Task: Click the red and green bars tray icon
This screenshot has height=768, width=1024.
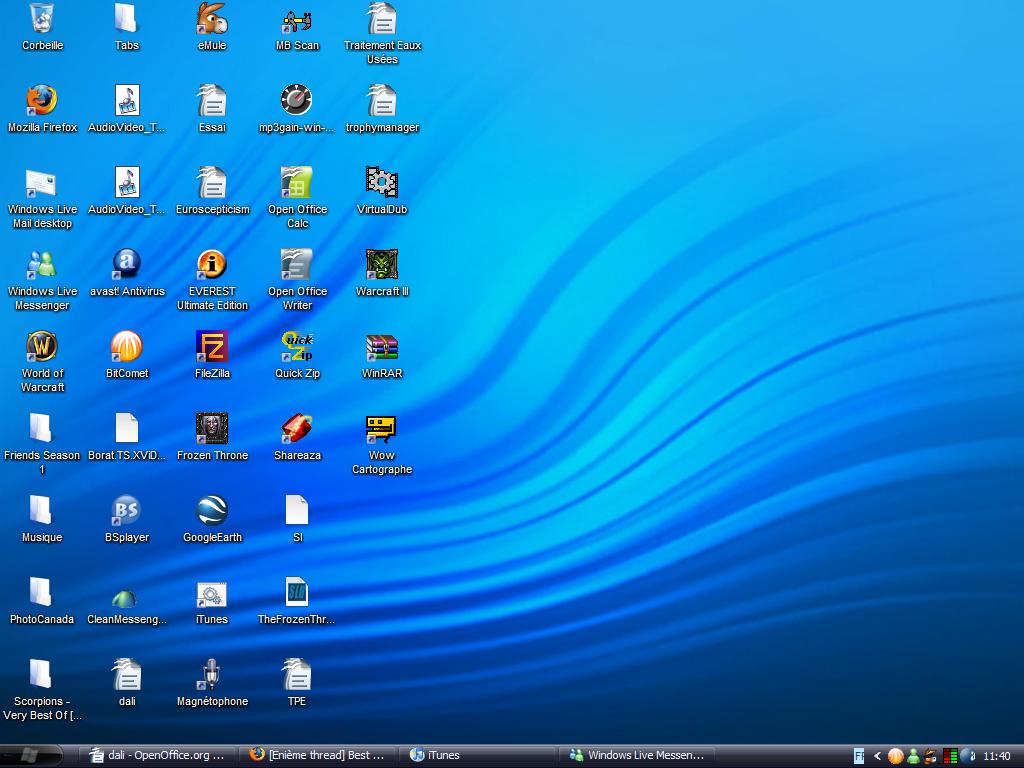Action: (950, 756)
